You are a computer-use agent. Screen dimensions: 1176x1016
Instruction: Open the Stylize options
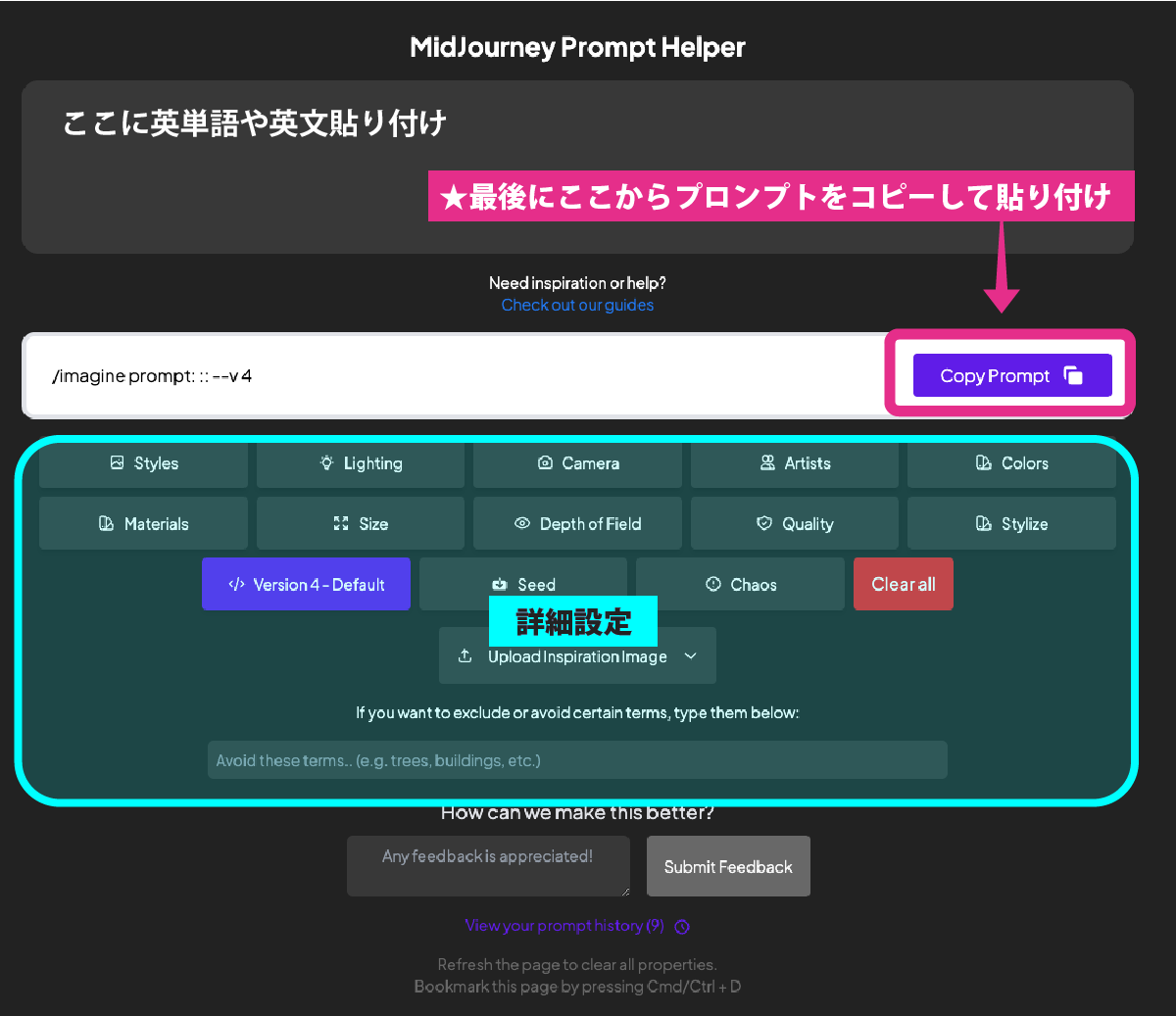coord(1011,524)
